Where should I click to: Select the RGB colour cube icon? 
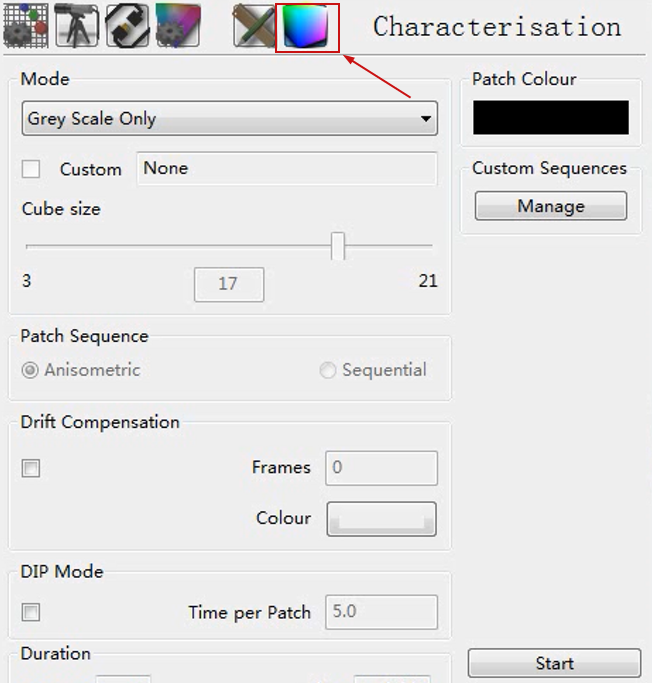click(306, 27)
